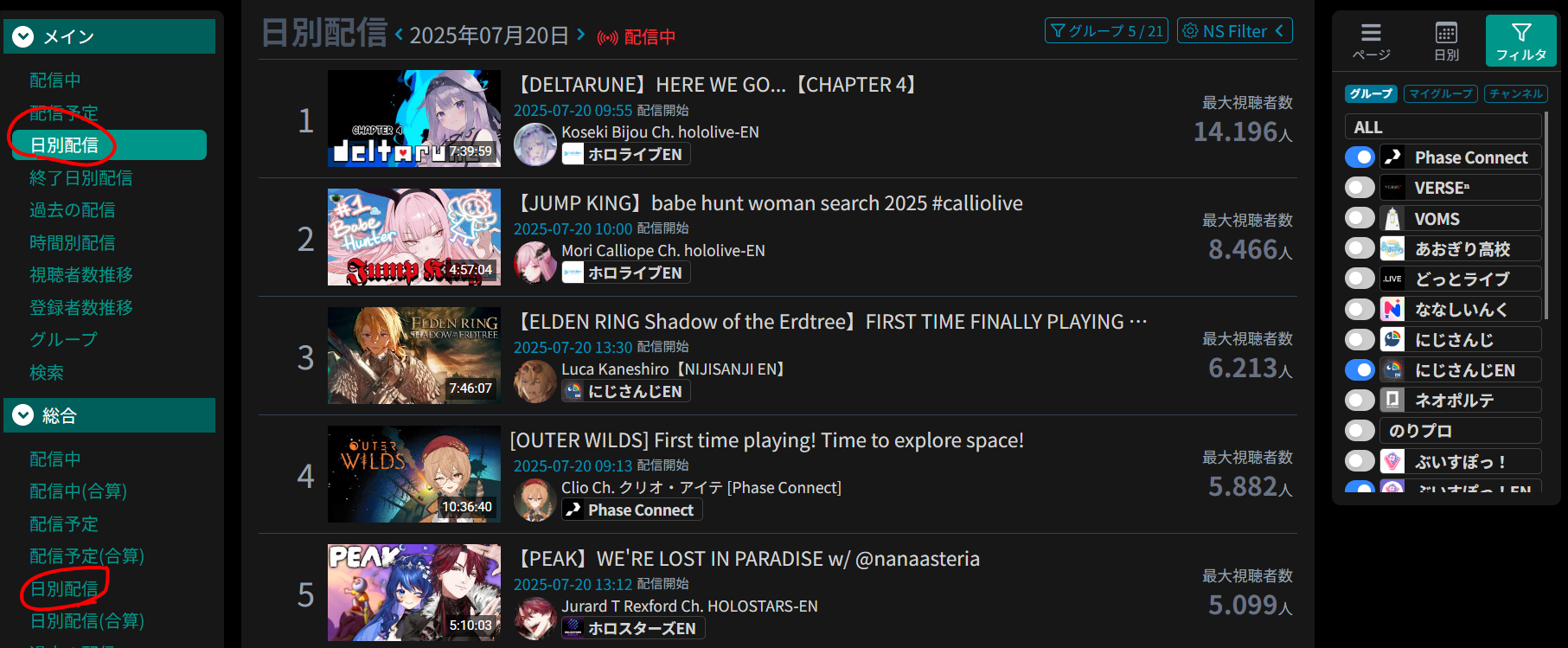Turn off the にじさんじEN toggle

click(1360, 370)
